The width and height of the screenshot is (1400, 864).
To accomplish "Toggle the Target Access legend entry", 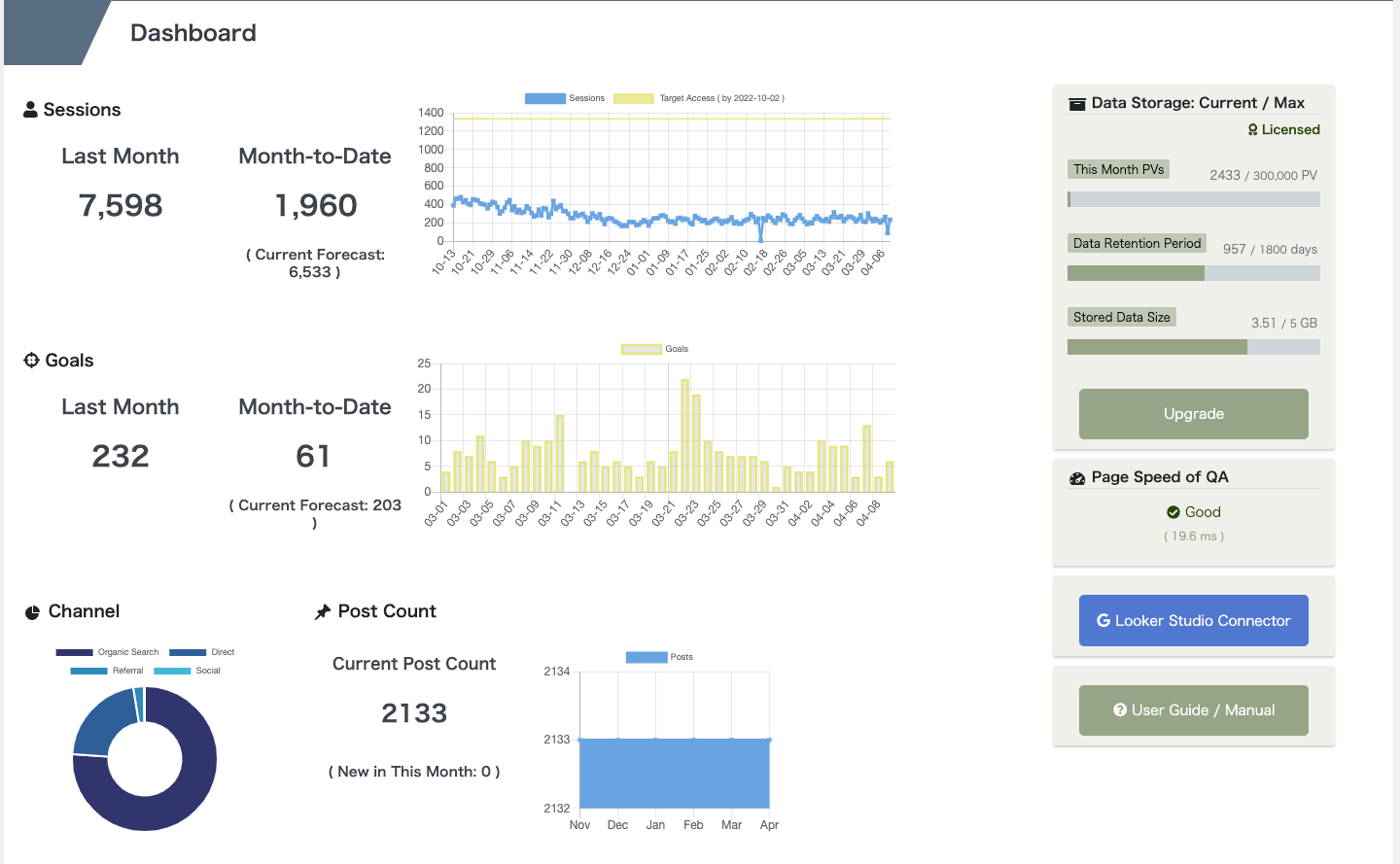I will pyautogui.click(x=700, y=98).
